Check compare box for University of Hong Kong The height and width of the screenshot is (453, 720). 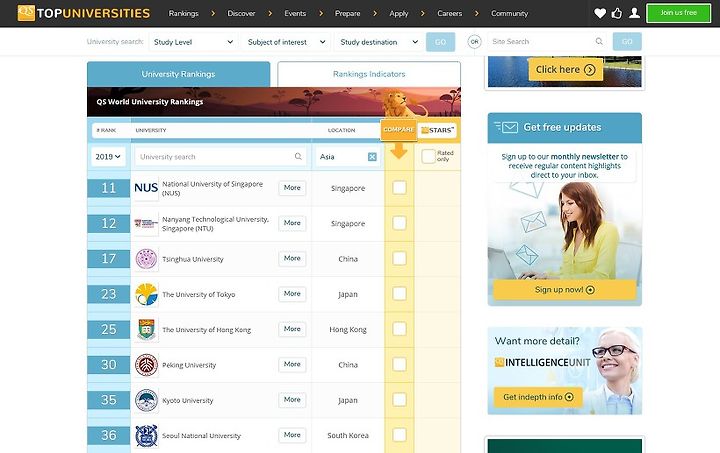399,329
